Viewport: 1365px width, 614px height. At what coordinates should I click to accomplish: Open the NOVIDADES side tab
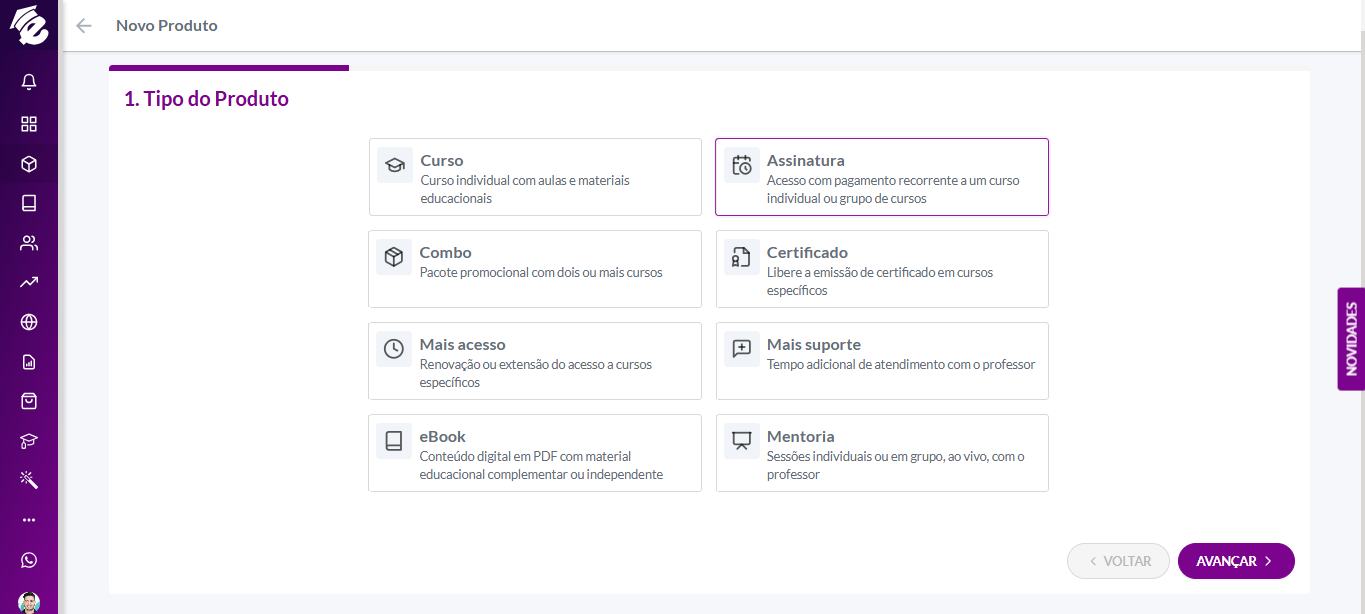point(1351,339)
